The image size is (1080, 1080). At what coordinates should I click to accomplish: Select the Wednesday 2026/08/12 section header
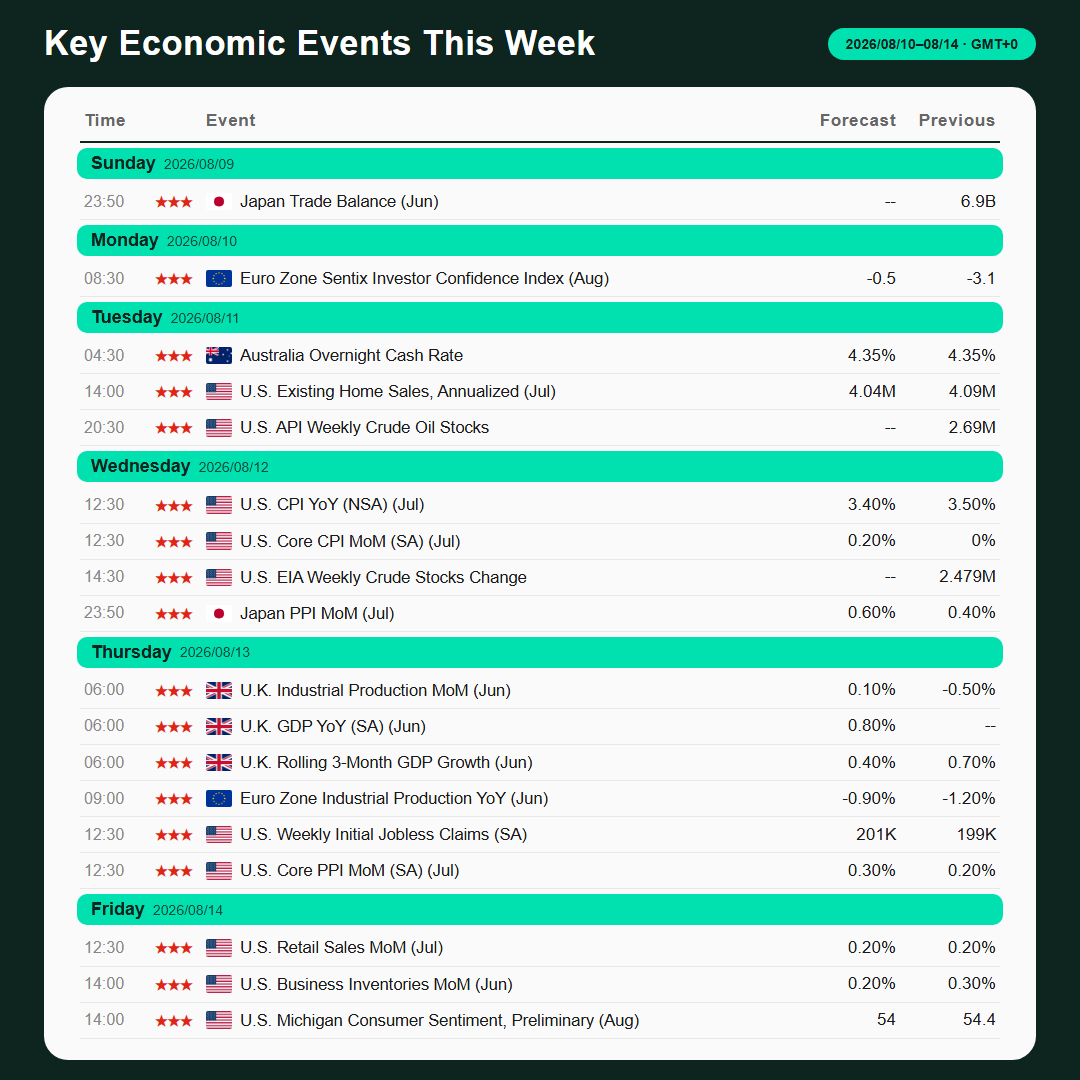coord(540,467)
